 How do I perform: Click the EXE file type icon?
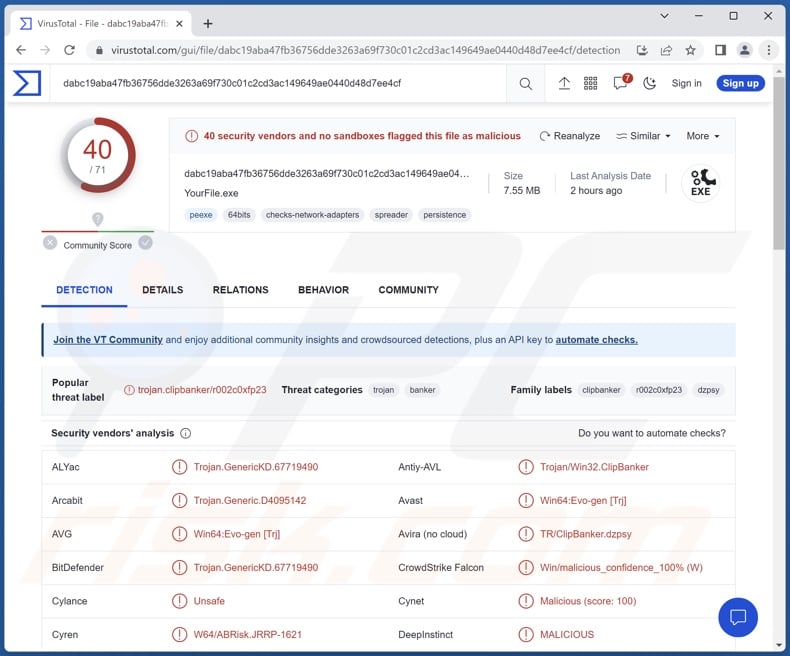point(700,183)
